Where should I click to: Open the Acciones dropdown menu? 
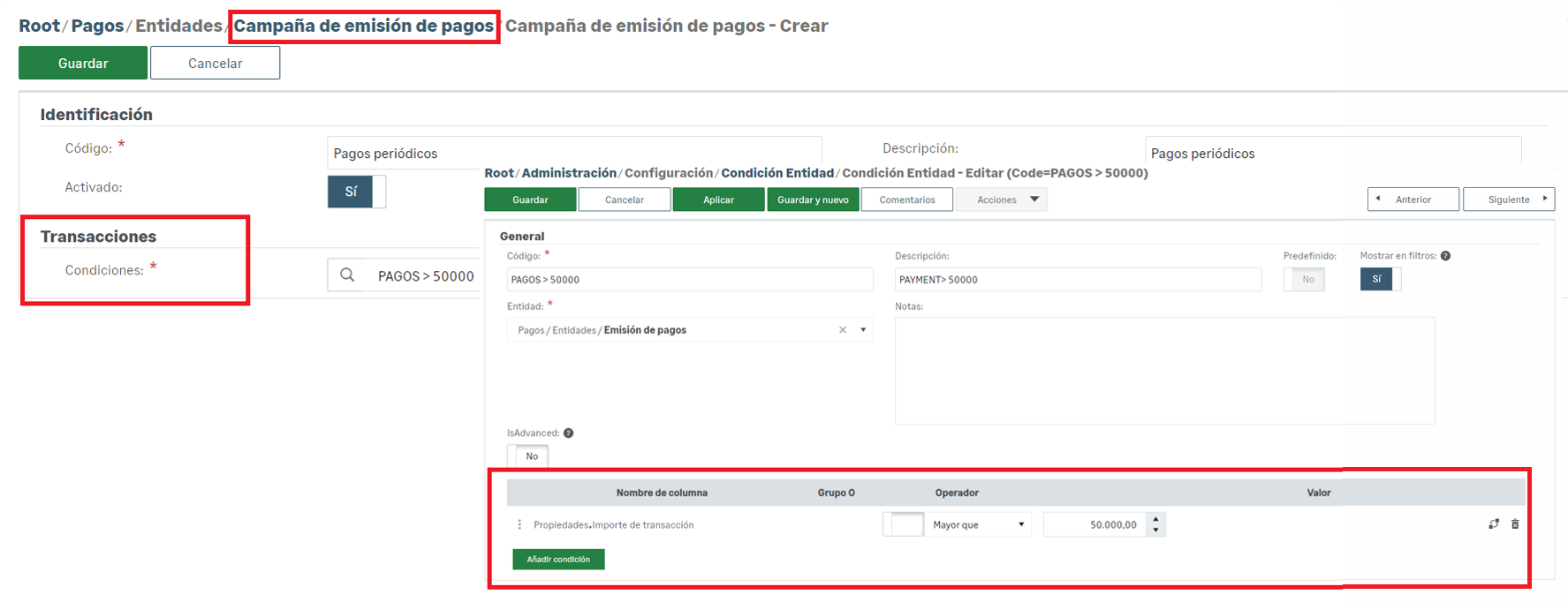[1002, 199]
